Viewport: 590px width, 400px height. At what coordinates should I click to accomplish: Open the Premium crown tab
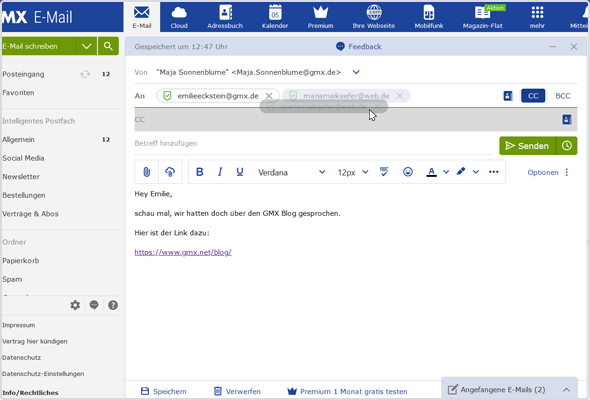point(320,17)
